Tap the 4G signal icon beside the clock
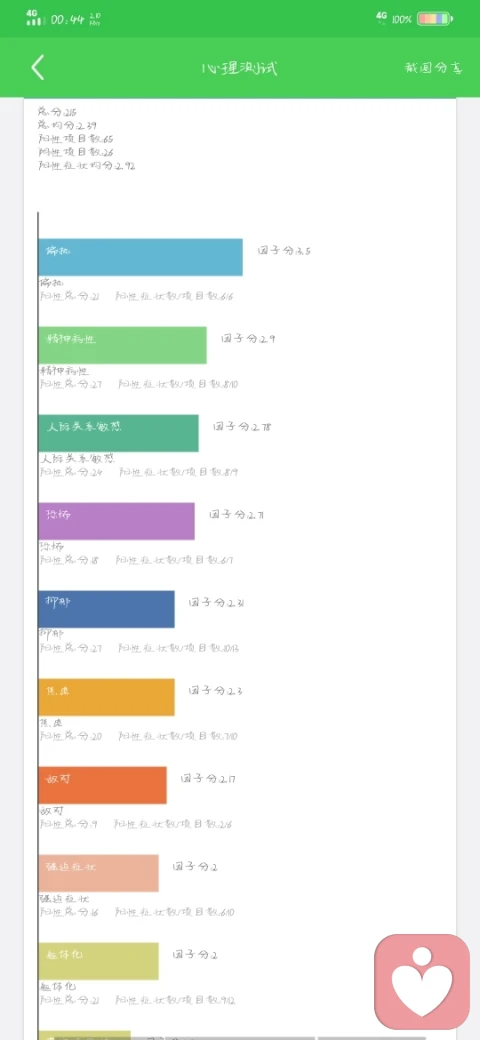 click(x=34, y=18)
